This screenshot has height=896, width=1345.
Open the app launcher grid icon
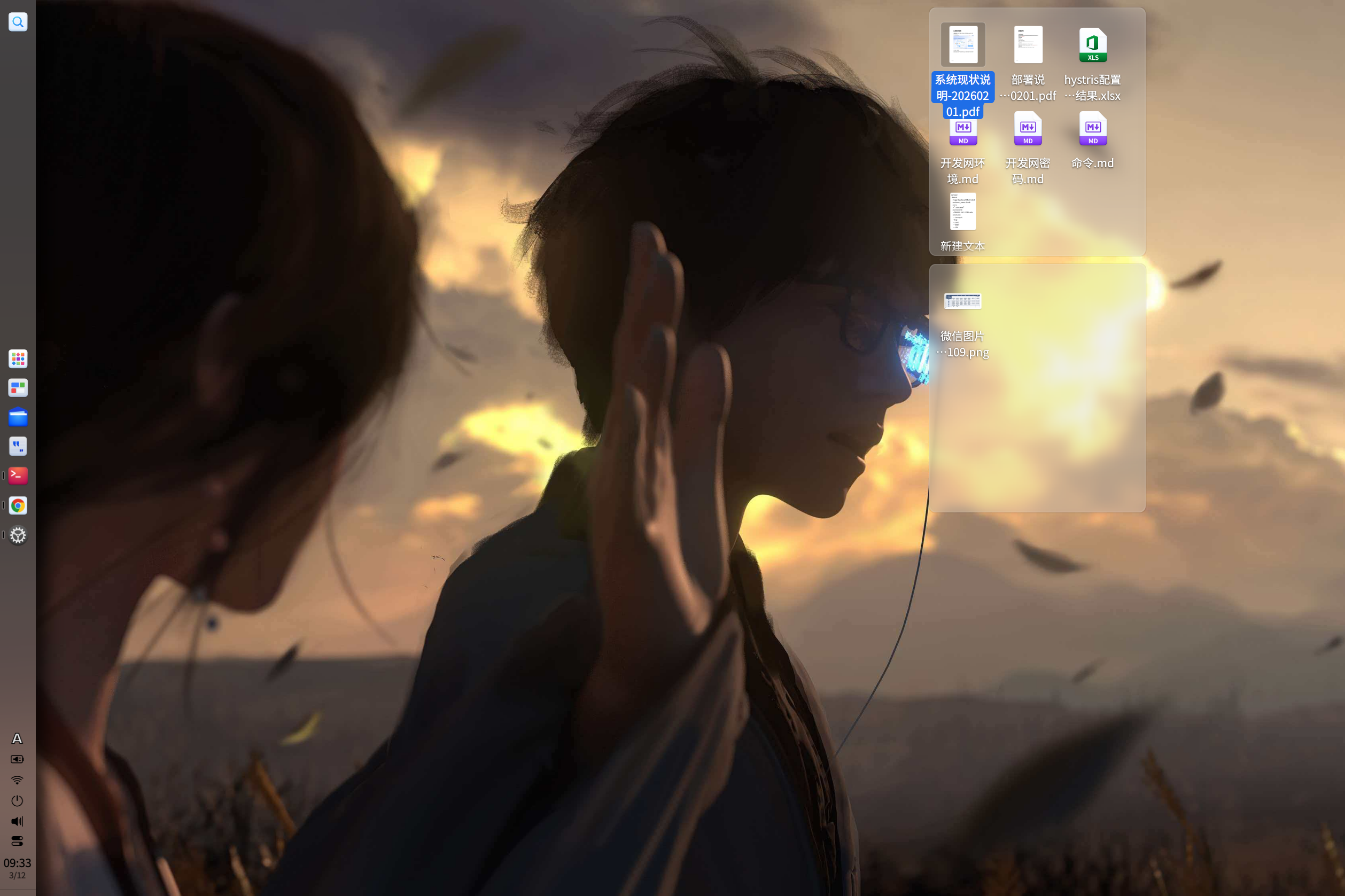click(18, 359)
